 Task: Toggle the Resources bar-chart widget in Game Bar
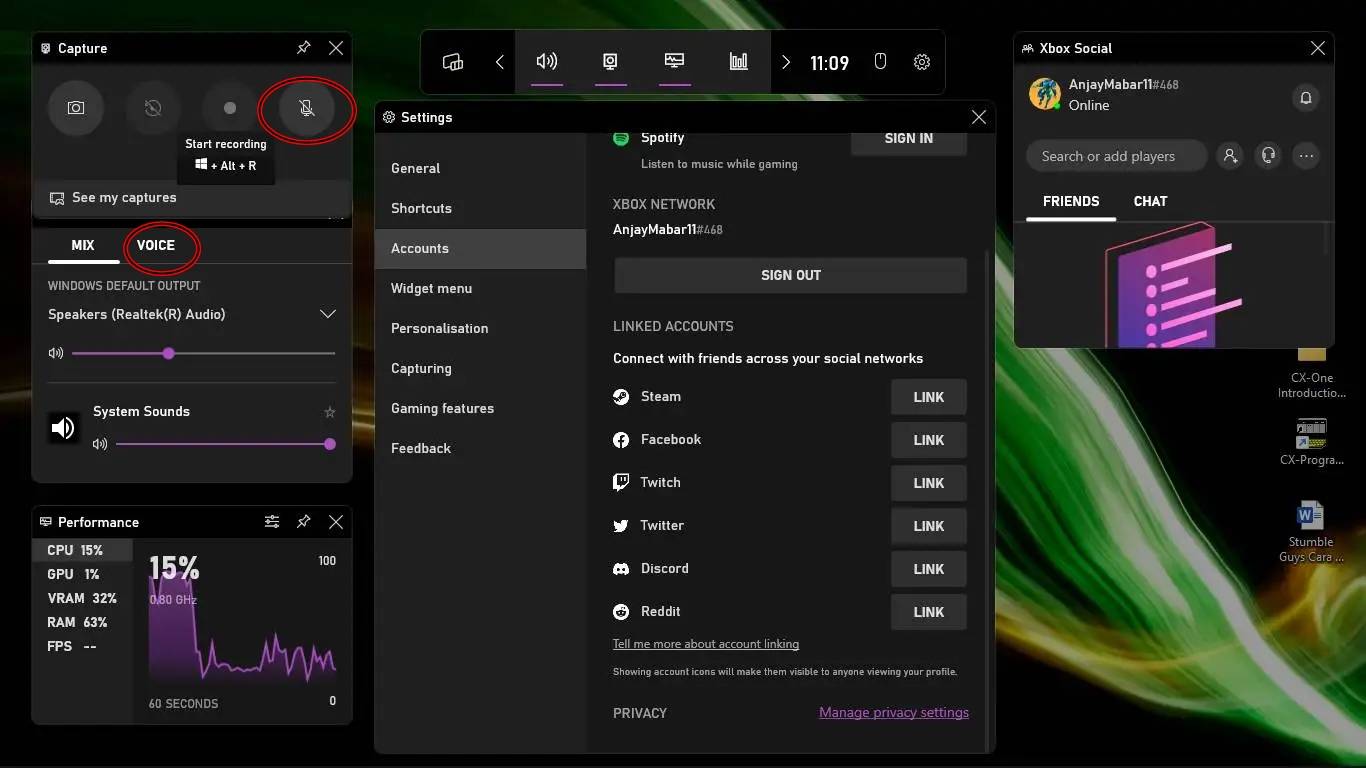(x=739, y=62)
